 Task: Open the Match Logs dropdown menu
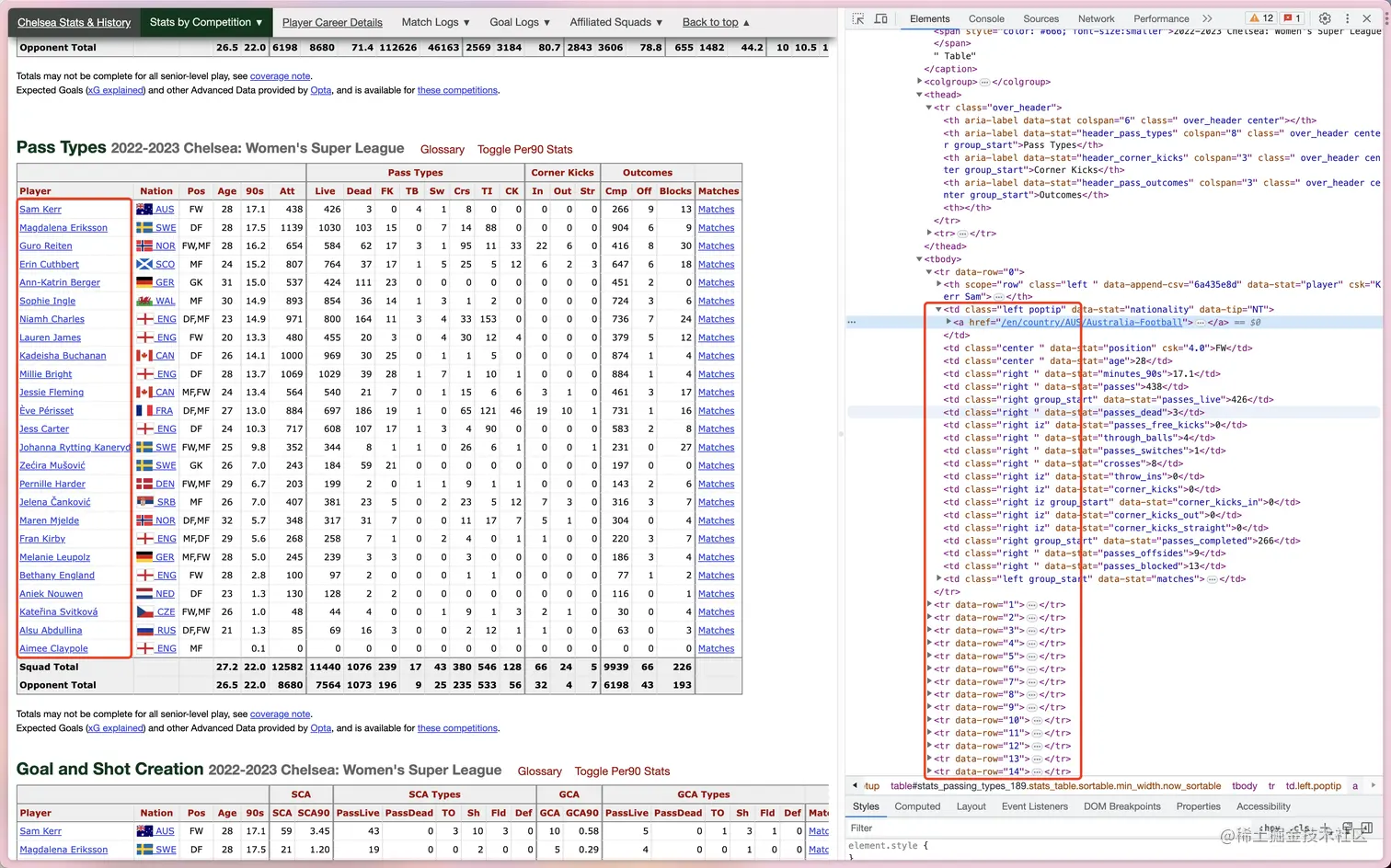(x=435, y=22)
